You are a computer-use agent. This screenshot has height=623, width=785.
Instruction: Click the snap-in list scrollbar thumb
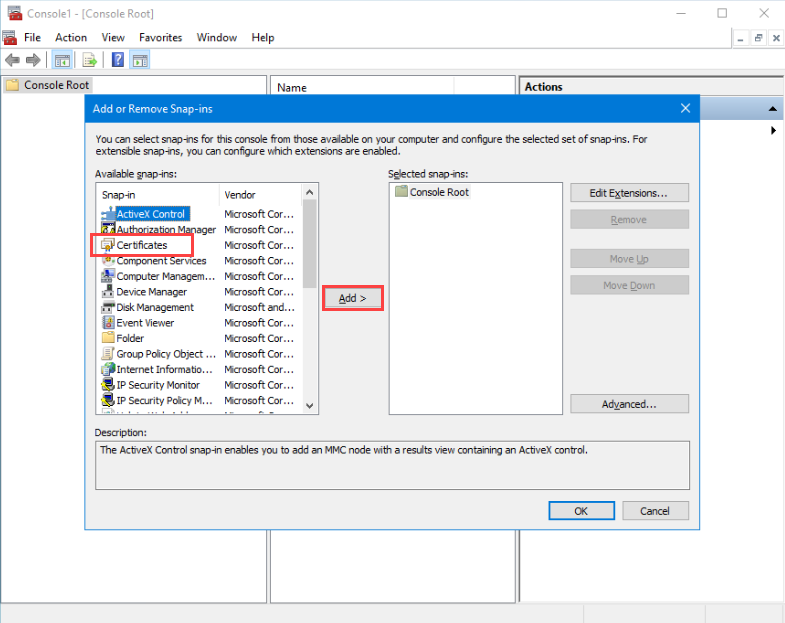coord(309,244)
